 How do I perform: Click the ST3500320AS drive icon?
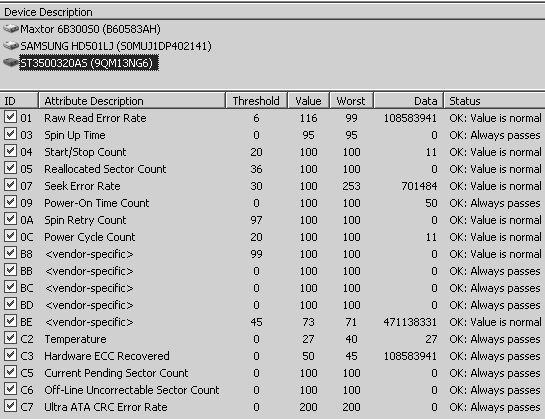tap(11, 63)
